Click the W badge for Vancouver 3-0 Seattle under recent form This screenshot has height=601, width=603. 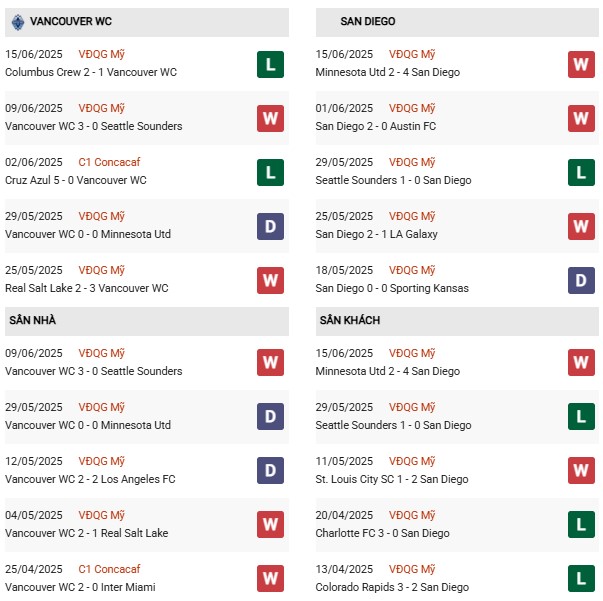point(270,118)
